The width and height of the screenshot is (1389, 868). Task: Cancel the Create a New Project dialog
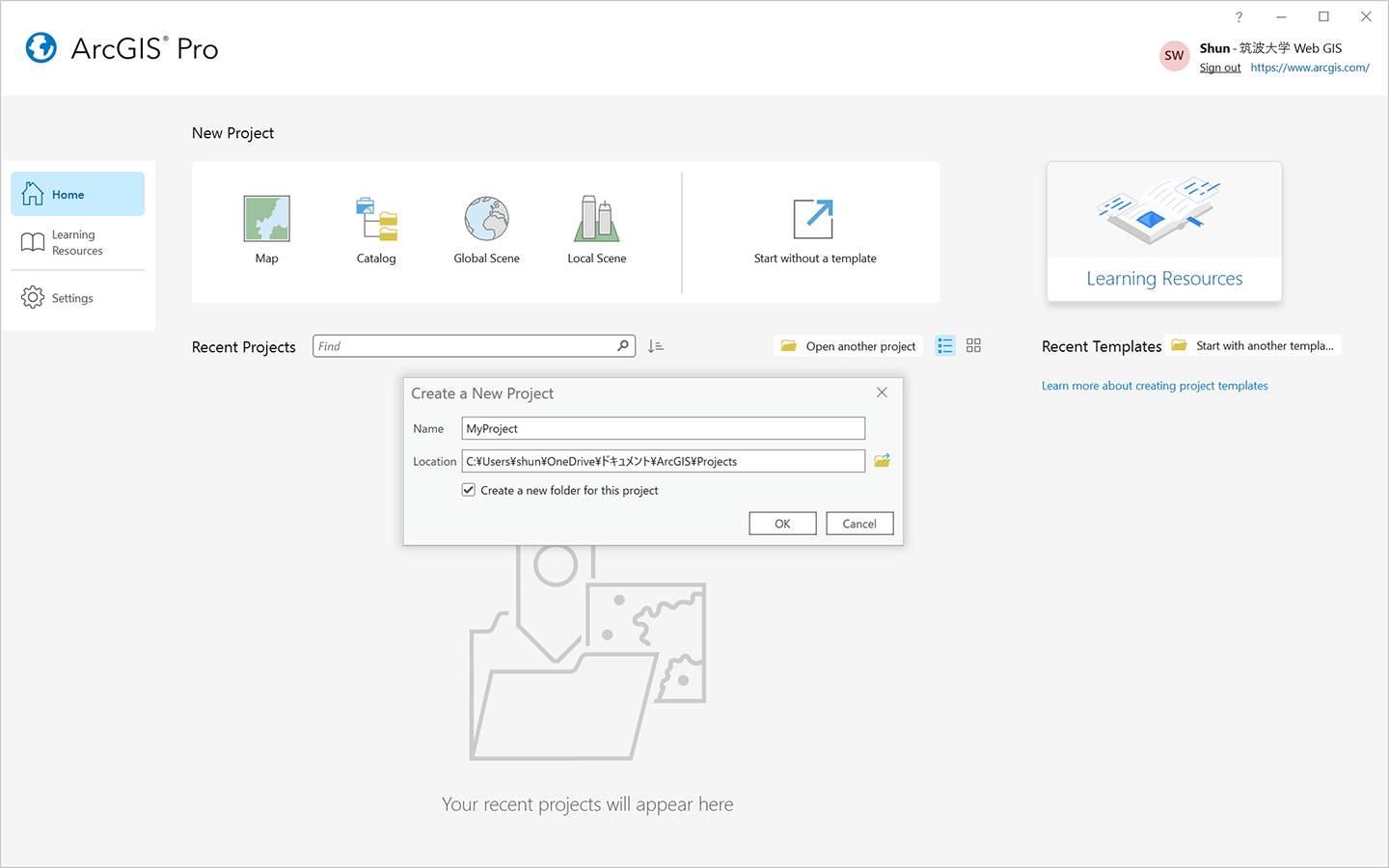click(x=859, y=524)
